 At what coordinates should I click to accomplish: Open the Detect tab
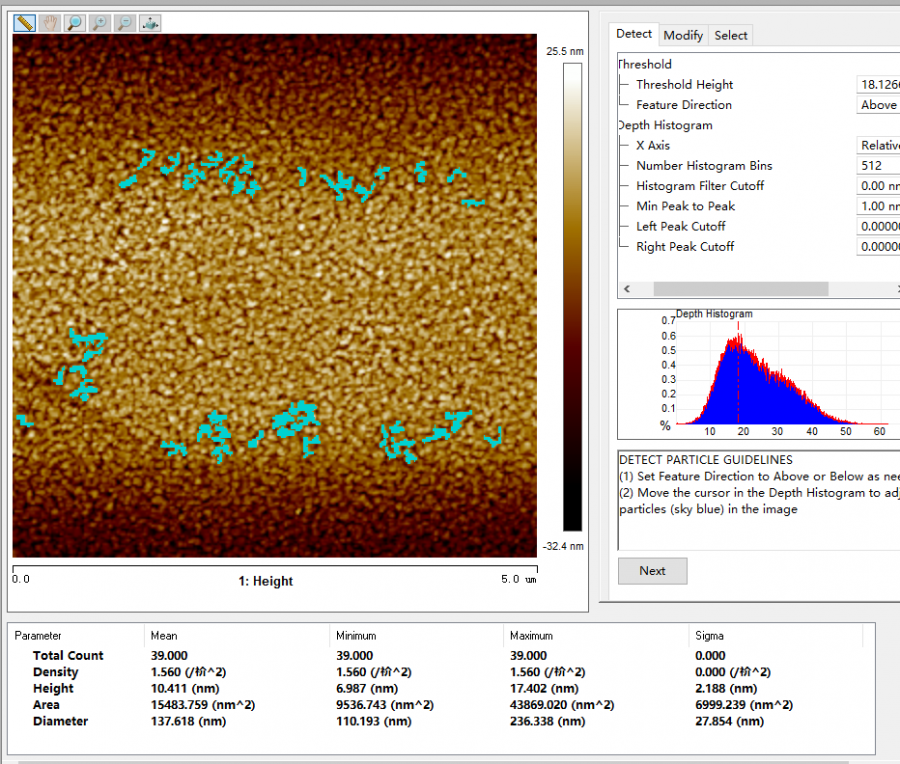pos(634,34)
